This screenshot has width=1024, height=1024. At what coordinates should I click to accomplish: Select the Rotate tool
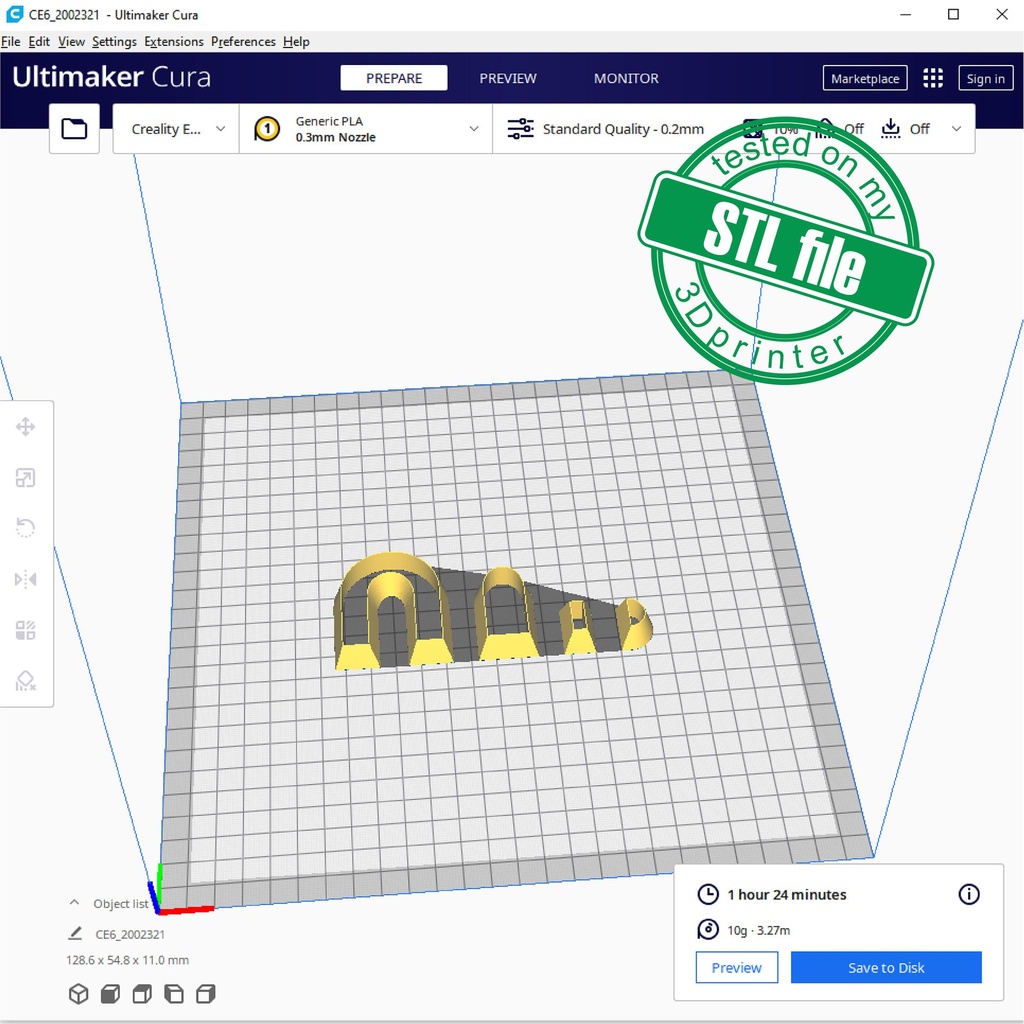pyautogui.click(x=26, y=528)
